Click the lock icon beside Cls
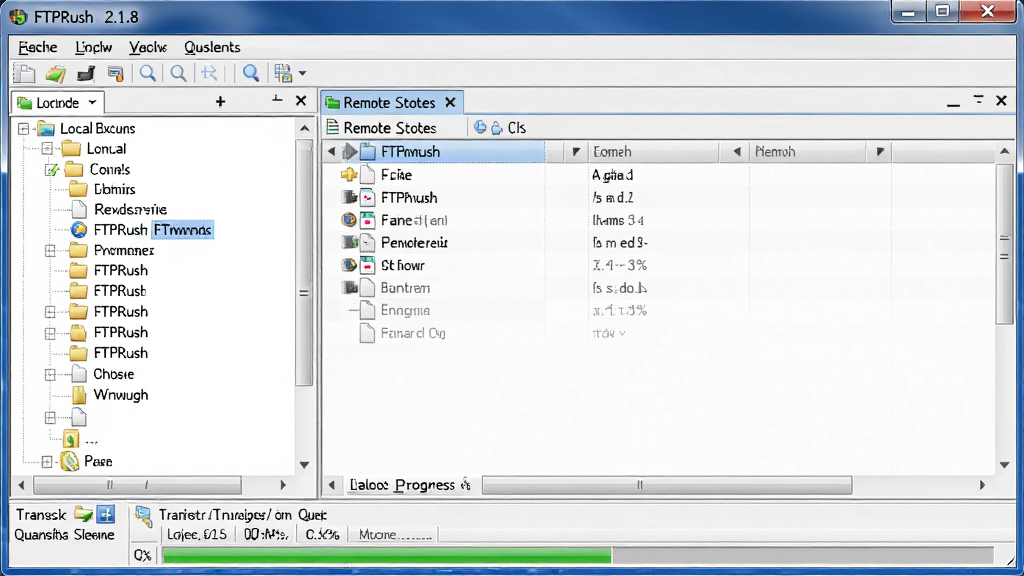The width and height of the screenshot is (1024, 576). [497, 128]
